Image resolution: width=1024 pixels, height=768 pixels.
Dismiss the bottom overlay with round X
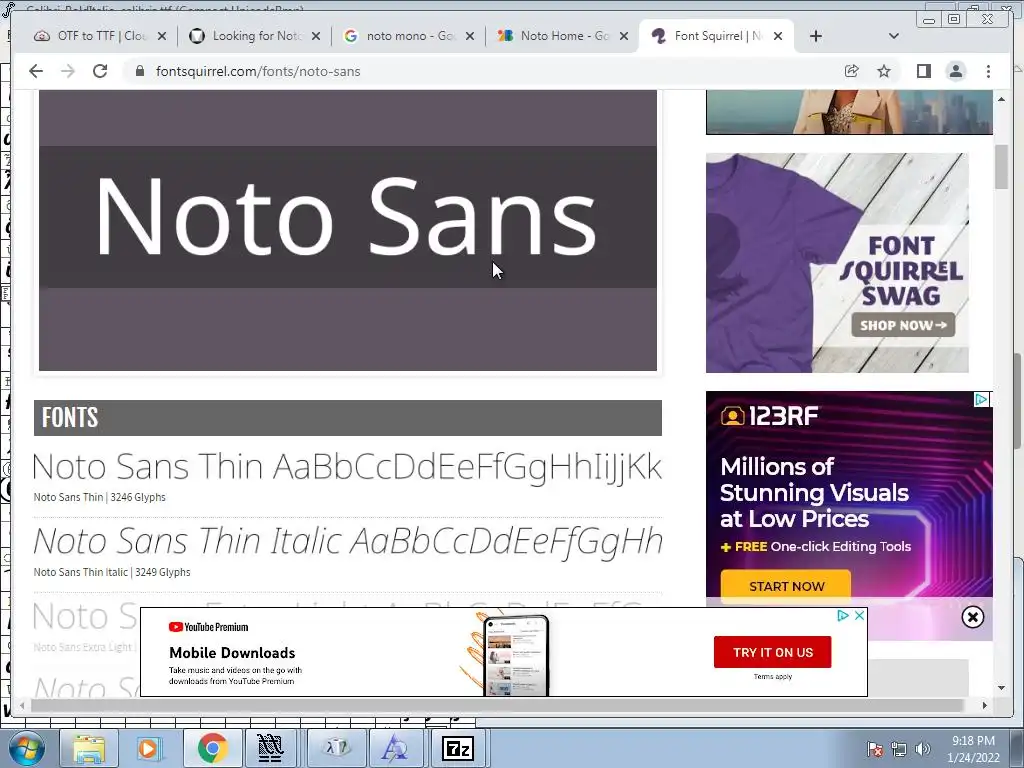coord(972,617)
